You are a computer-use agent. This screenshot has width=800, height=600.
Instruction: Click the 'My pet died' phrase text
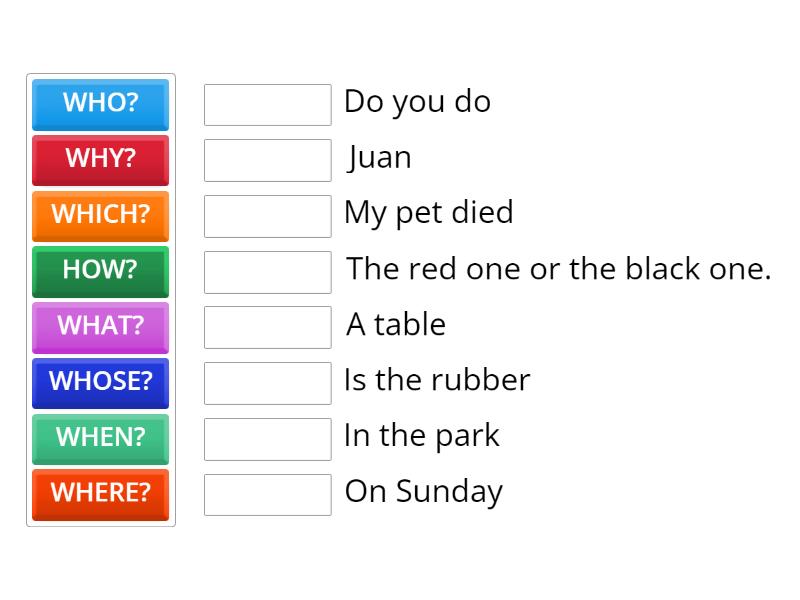click(x=428, y=213)
